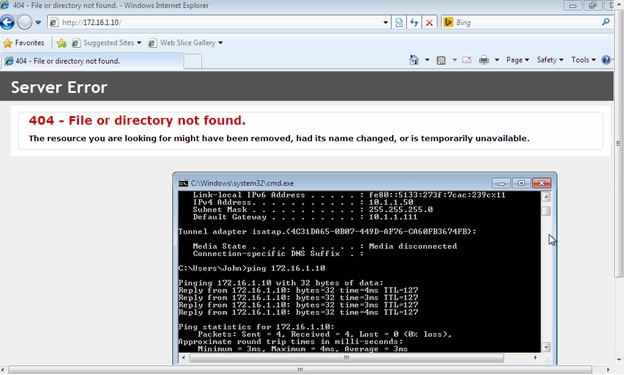
Task: Open the Suggested Sites link
Action: 106,43
